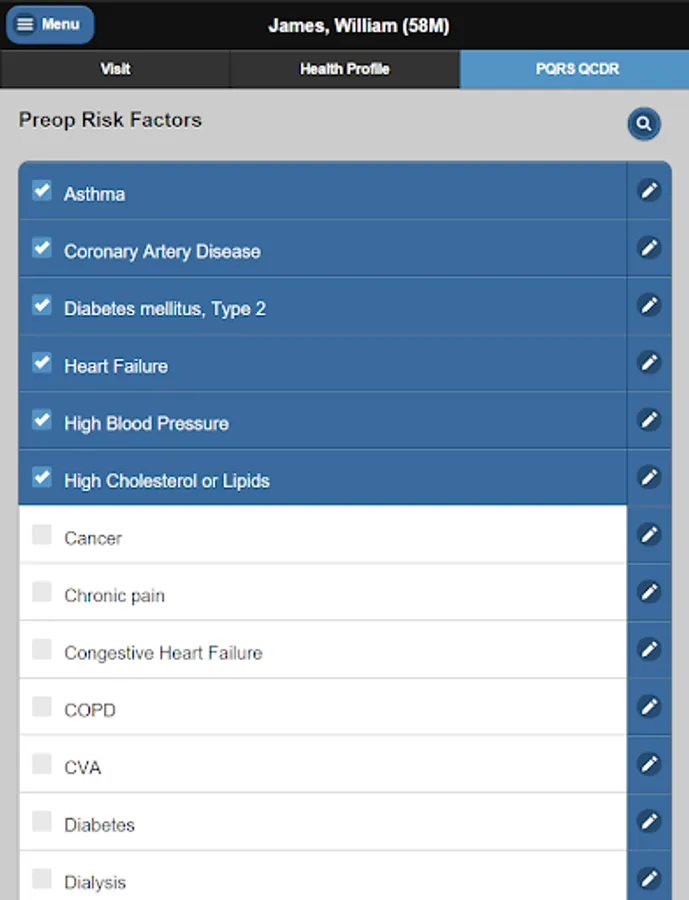This screenshot has width=689, height=900.
Task: Open the pencil editor for Heart Failure
Action: 650,362
